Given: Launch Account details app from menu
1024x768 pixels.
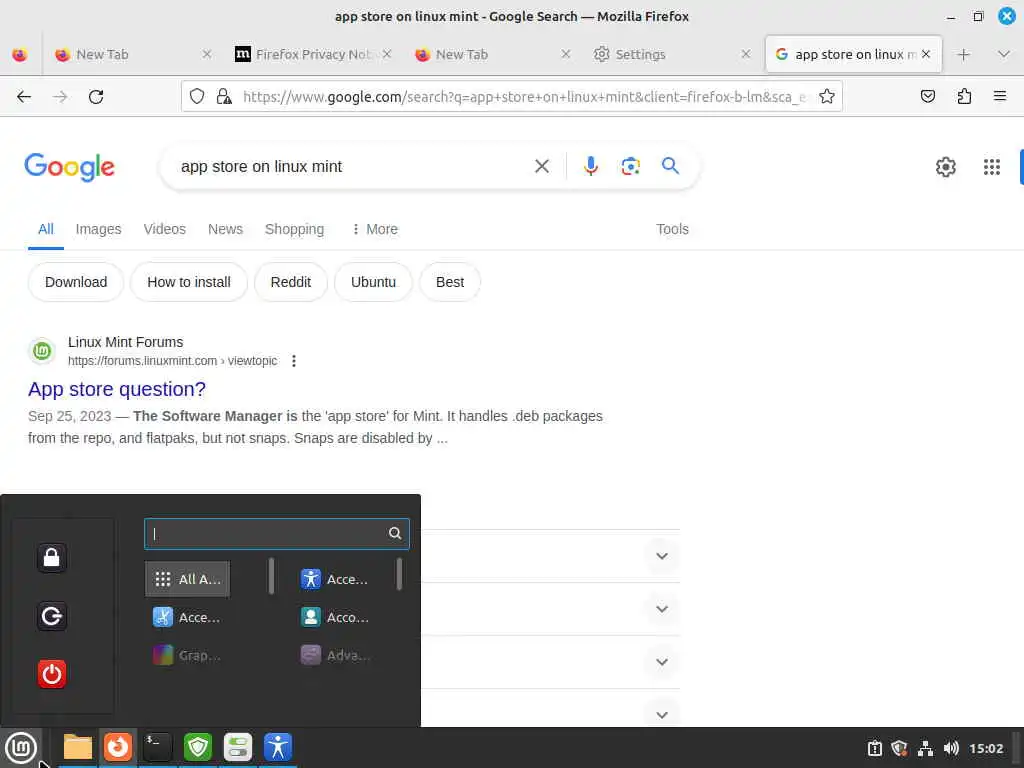Looking at the screenshot, I should (x=335, y=617).
